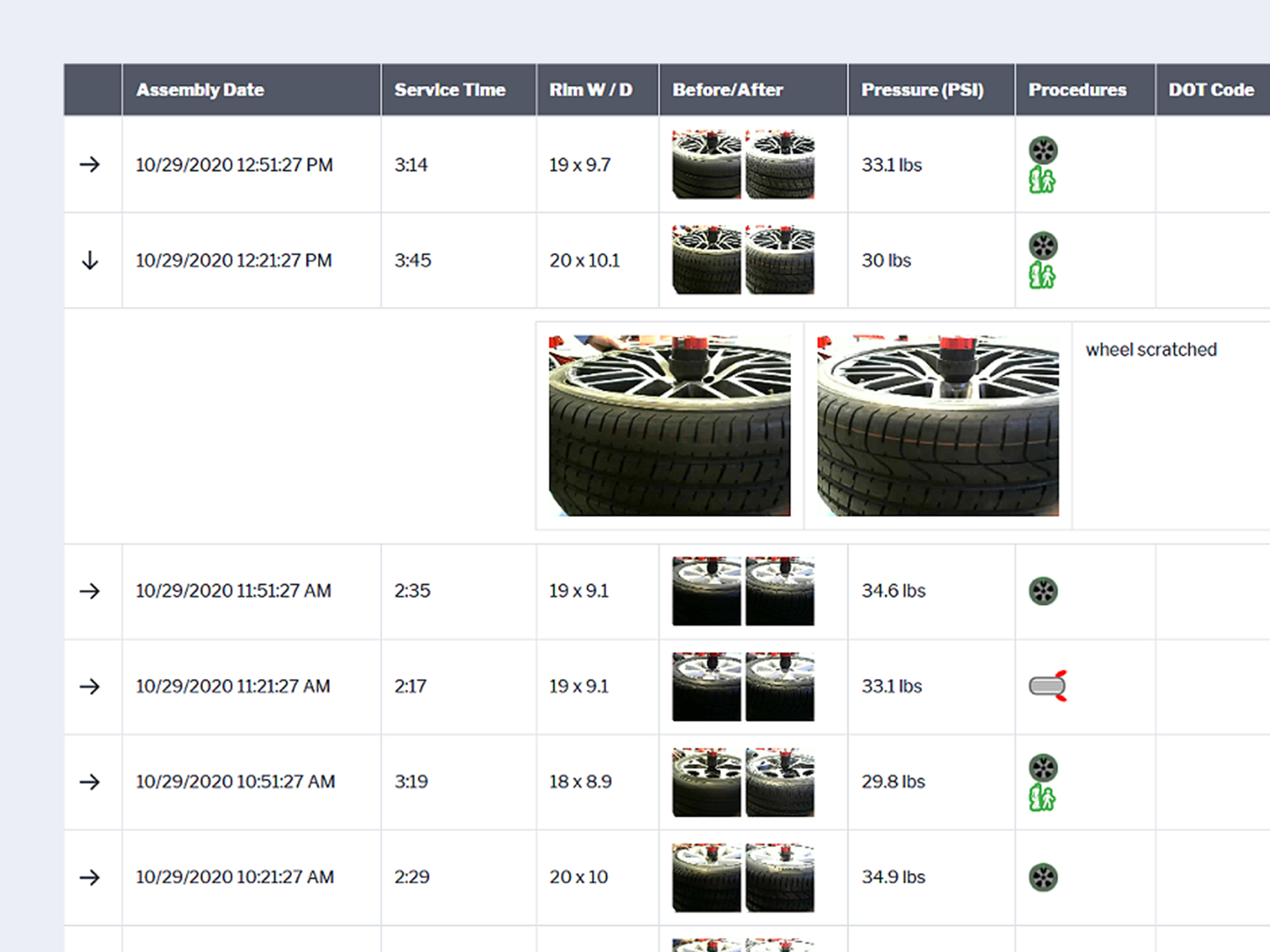Open after thumbnail in 10:51:27 AM row
The height and width of the screenshot is (952, 1270).
(780, 782)
